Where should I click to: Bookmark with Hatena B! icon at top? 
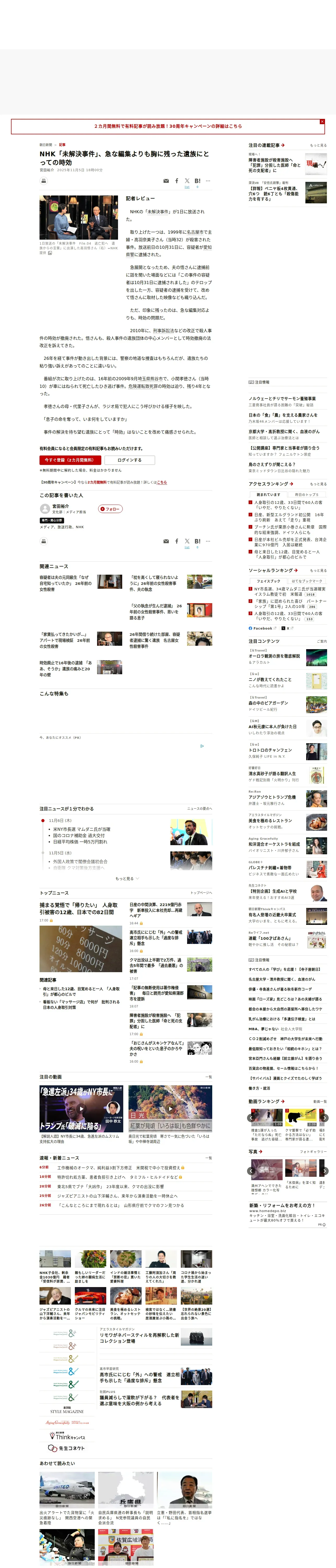(197, 181)
